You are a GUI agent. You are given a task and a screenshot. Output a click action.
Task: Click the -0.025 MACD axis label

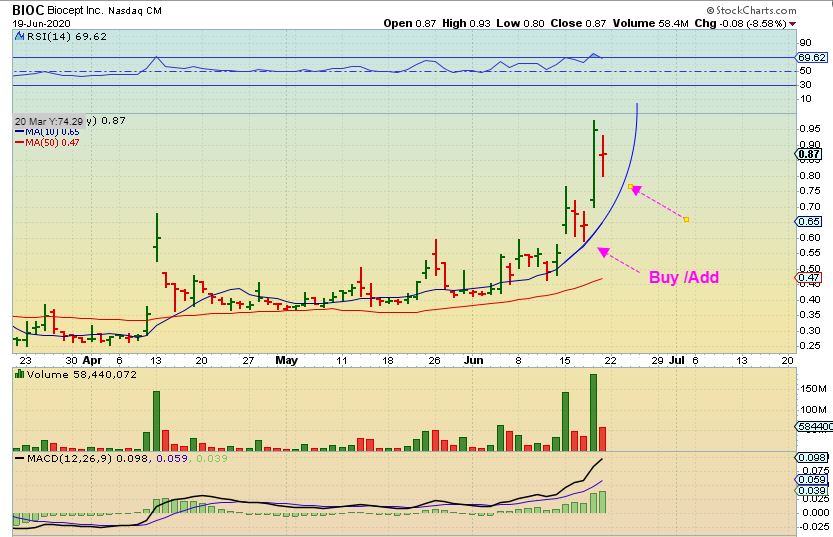813,526
